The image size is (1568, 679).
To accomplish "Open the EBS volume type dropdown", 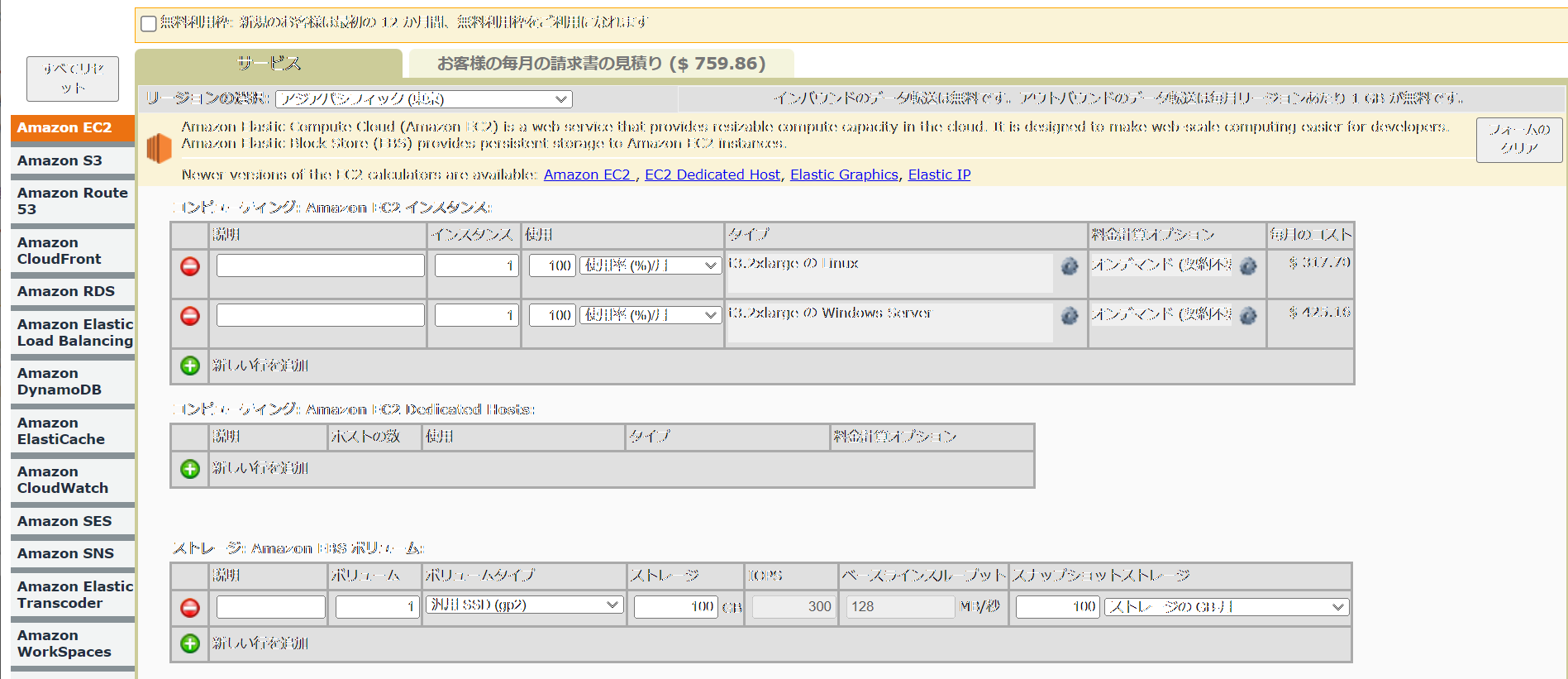I will pos(524,605).
